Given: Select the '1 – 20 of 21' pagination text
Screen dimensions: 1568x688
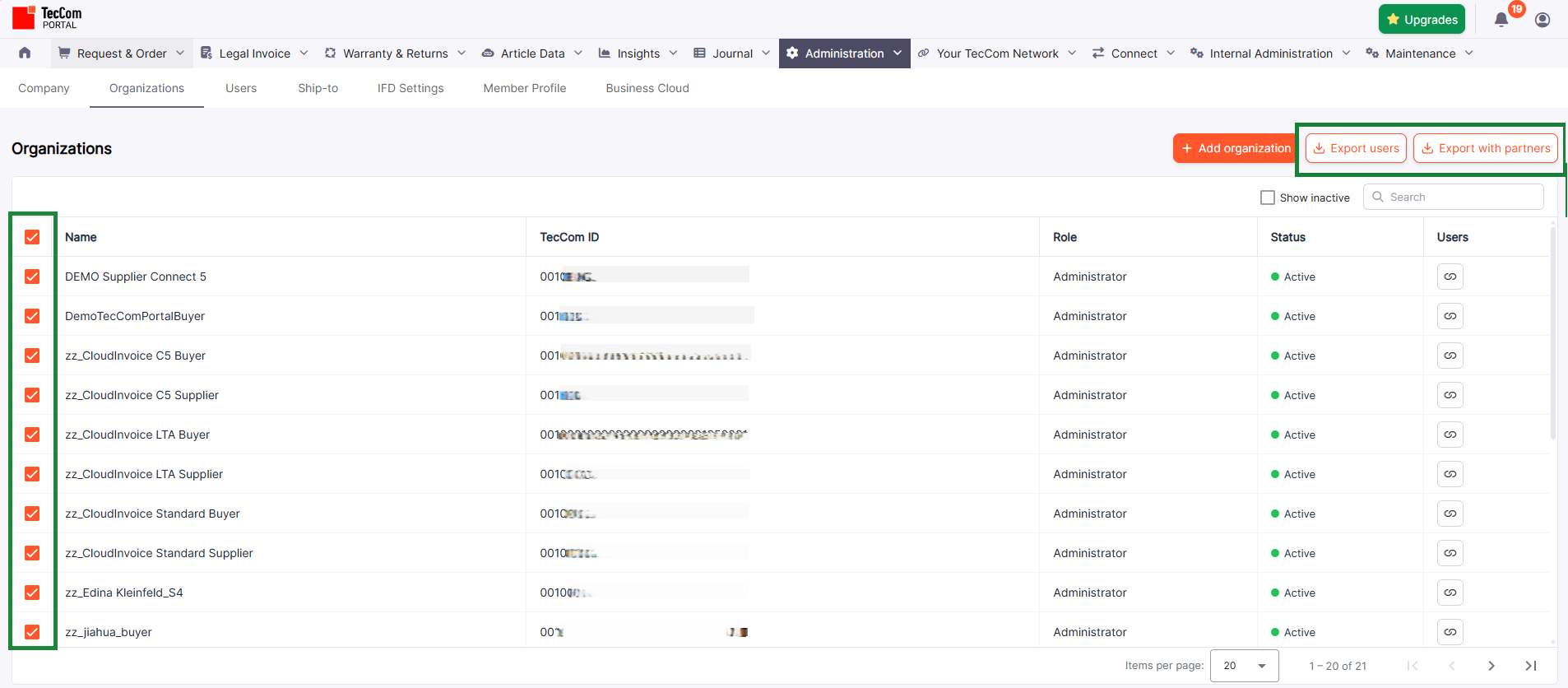Looking at the screenshot, I should (1338, 666).
